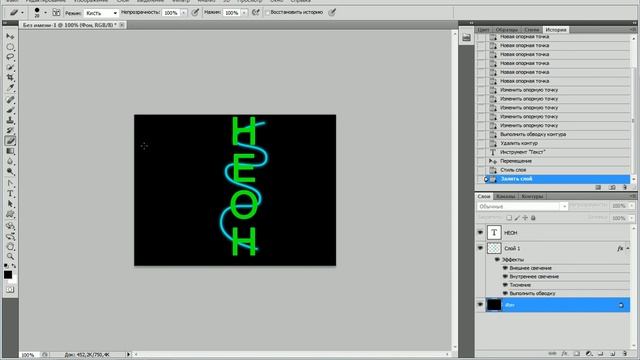Delete current history state trash icon

625,187
